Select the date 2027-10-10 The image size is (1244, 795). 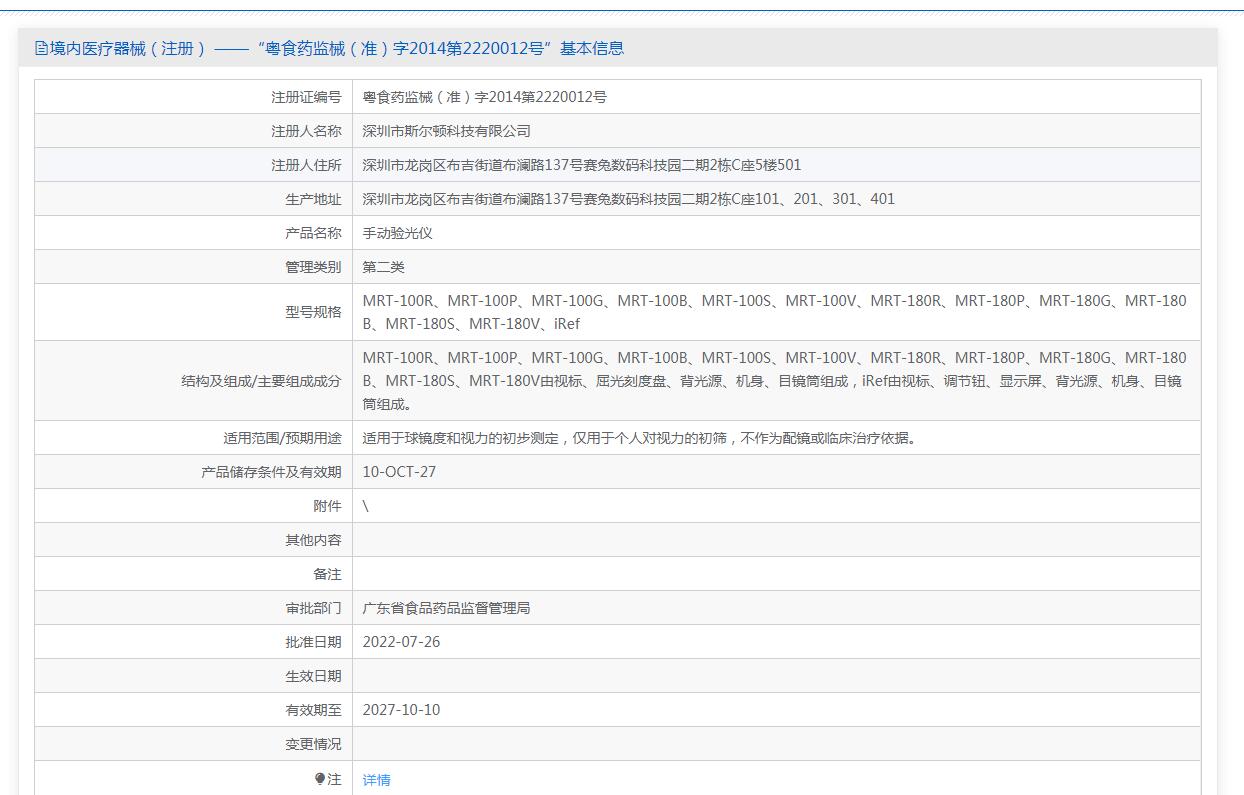(401, 710)
